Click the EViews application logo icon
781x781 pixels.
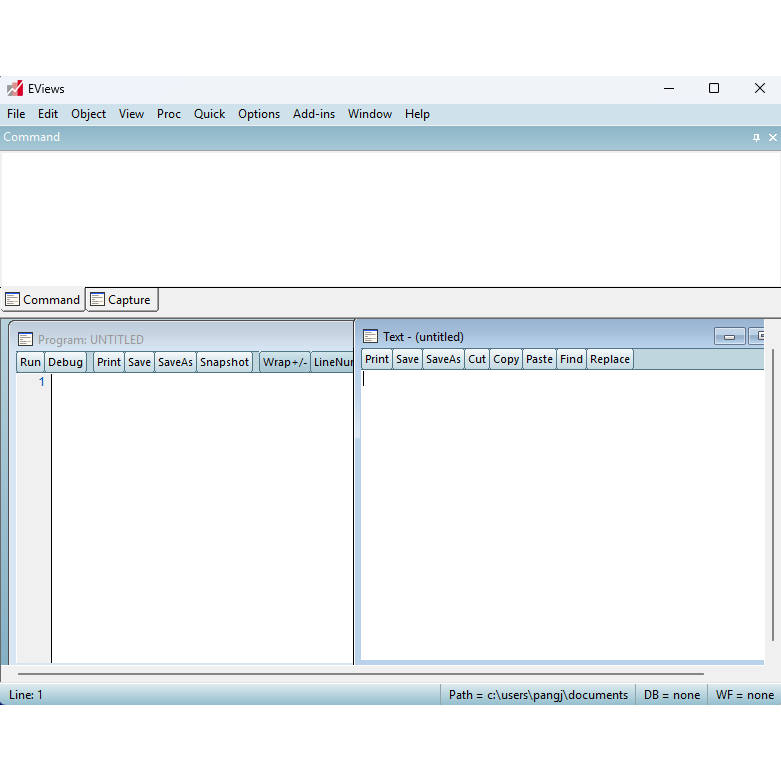click(14, 88)
